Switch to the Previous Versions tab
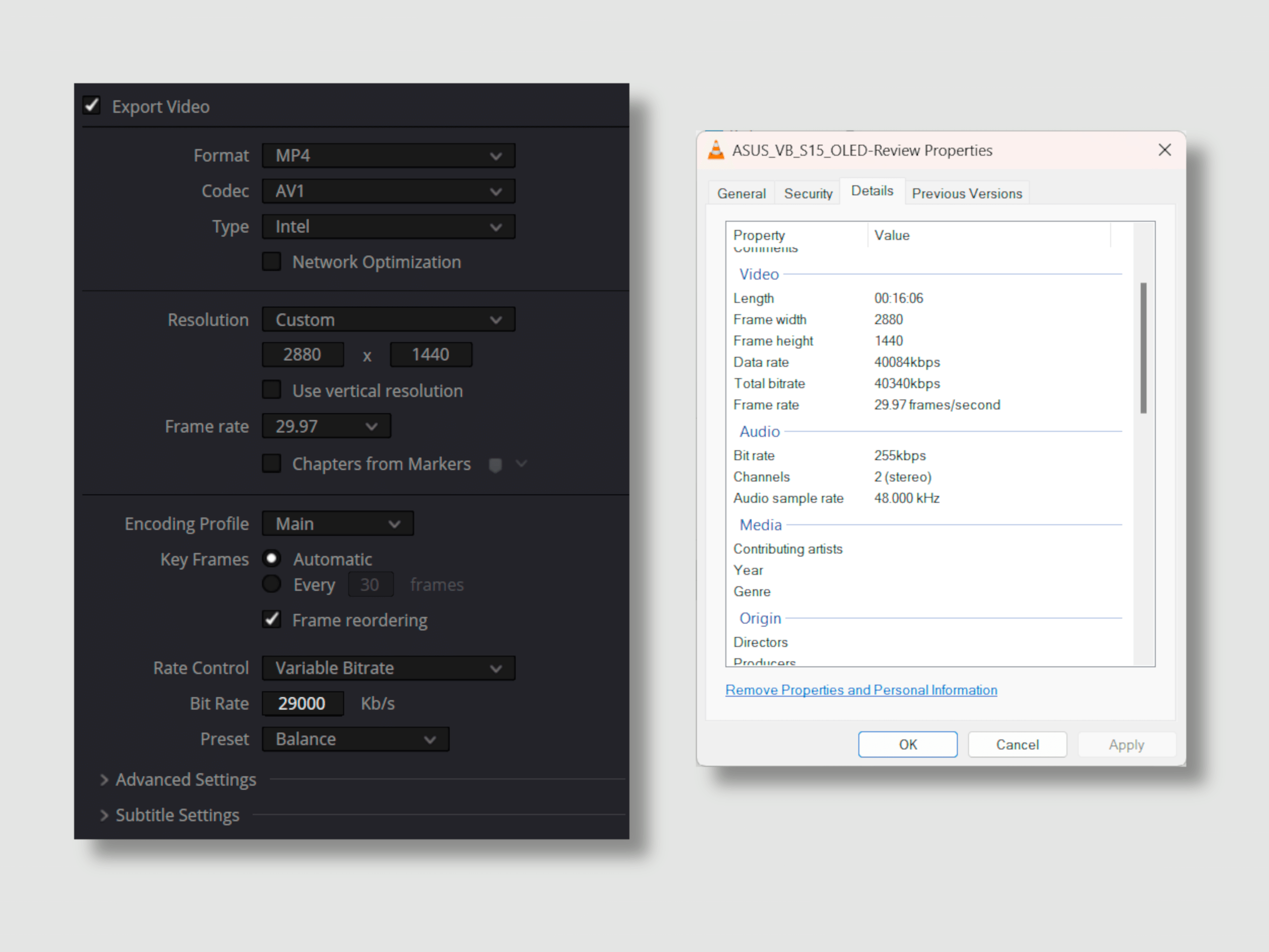The height and width of the screenshot is (952, 1269). [x=966, y=194]
